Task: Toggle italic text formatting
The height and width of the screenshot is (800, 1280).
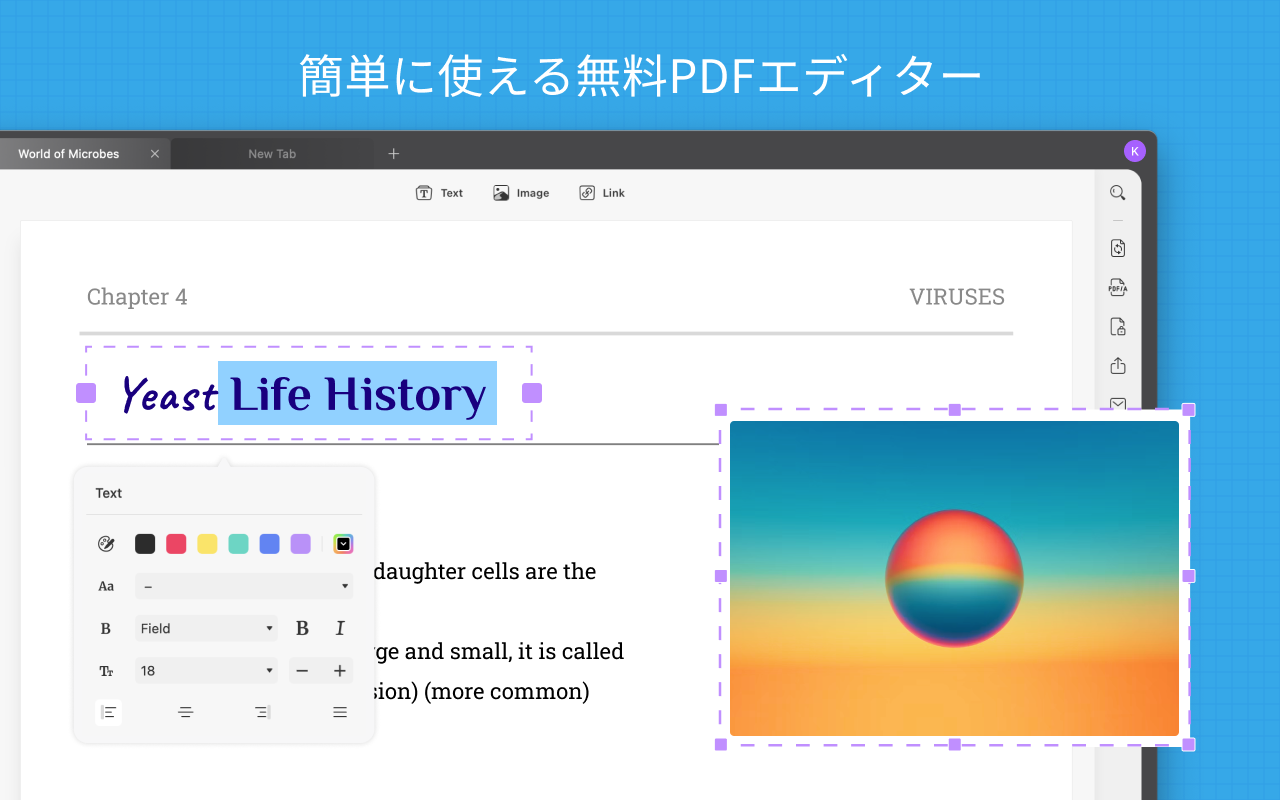Action: [x=340, y=628]
